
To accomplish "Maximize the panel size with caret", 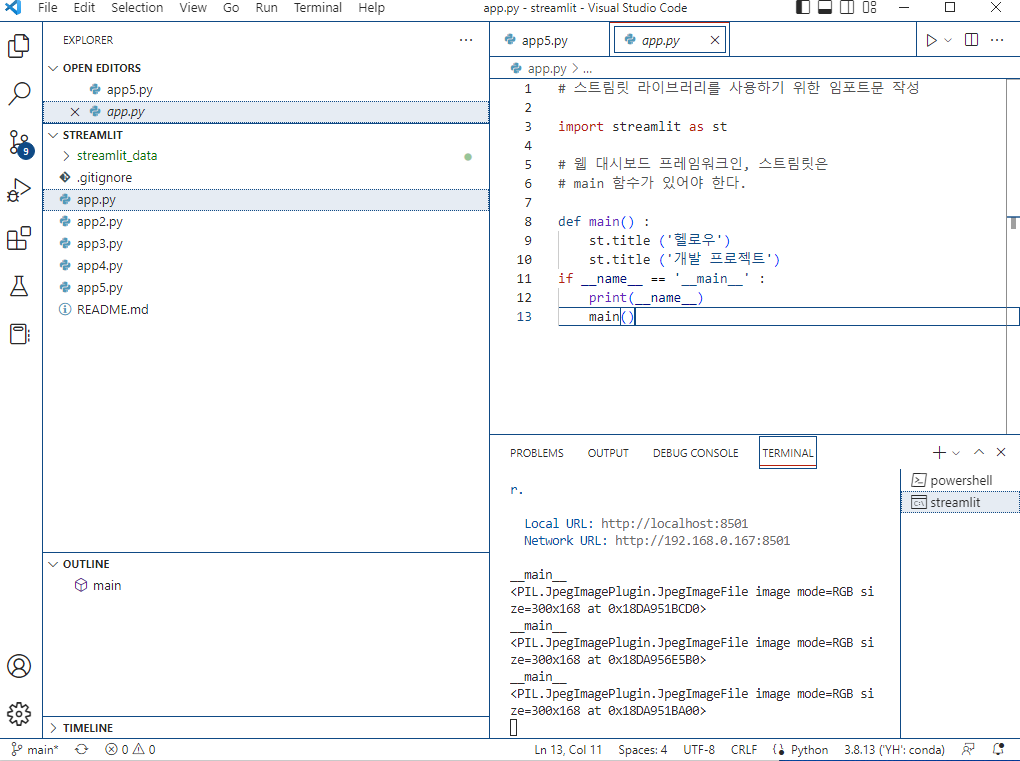I will point(979,452).
